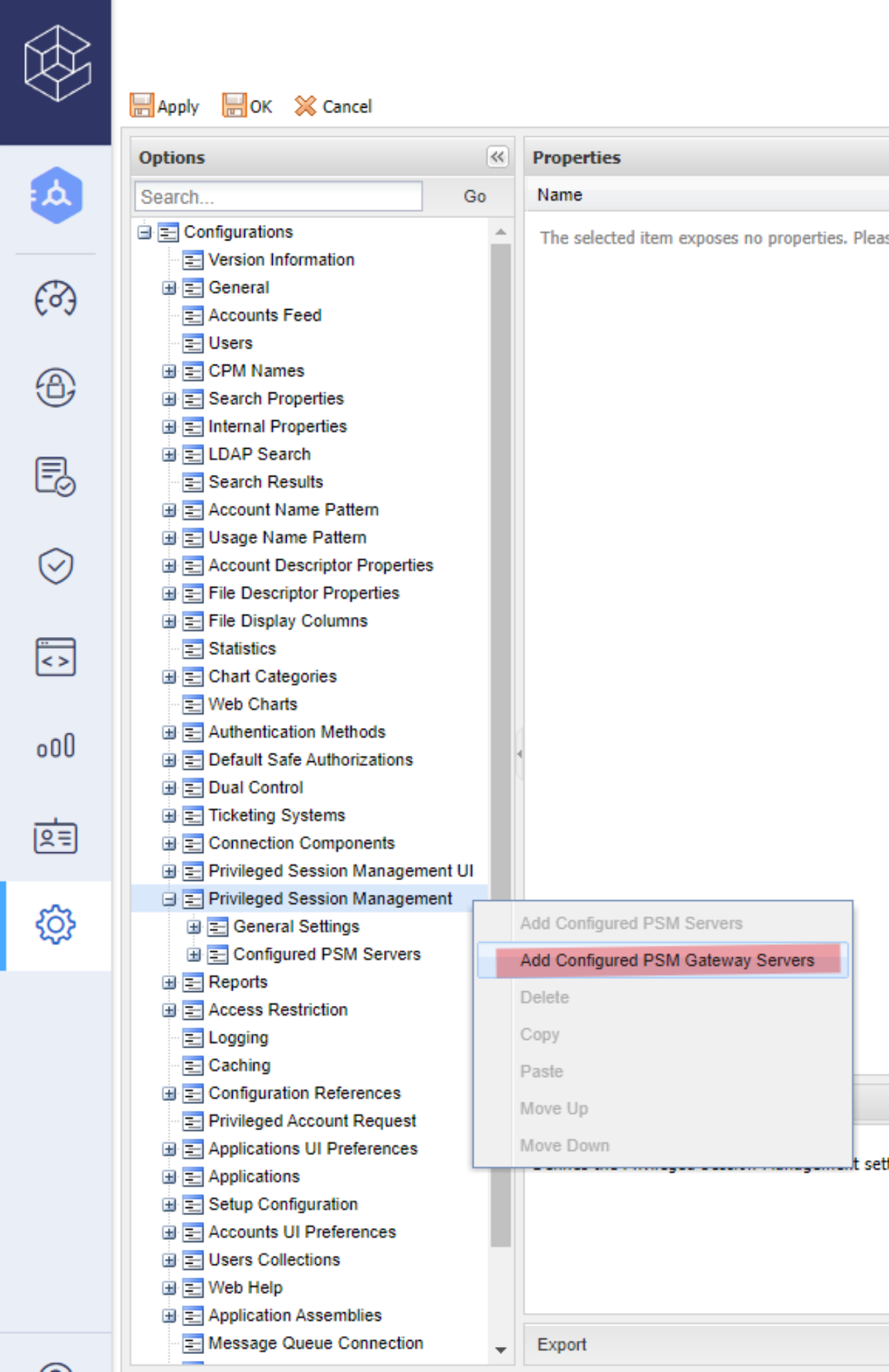Select the shield checkmark sidebar icon
Screen dimensions: 889x1372
tap(56, 565)
